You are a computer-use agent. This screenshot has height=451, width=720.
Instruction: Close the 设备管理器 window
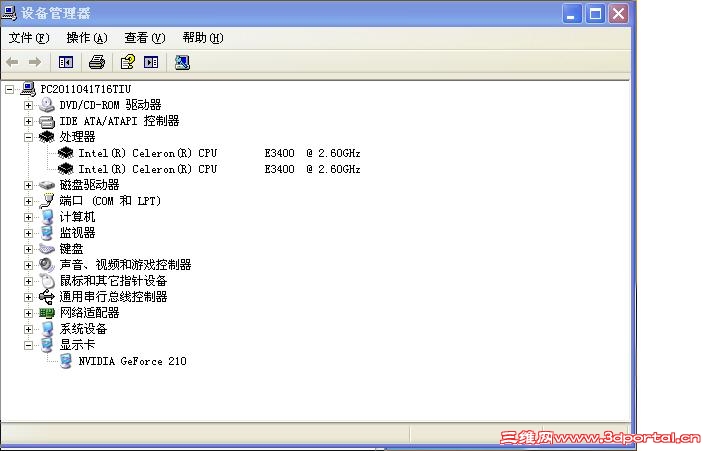click(619, 13)
